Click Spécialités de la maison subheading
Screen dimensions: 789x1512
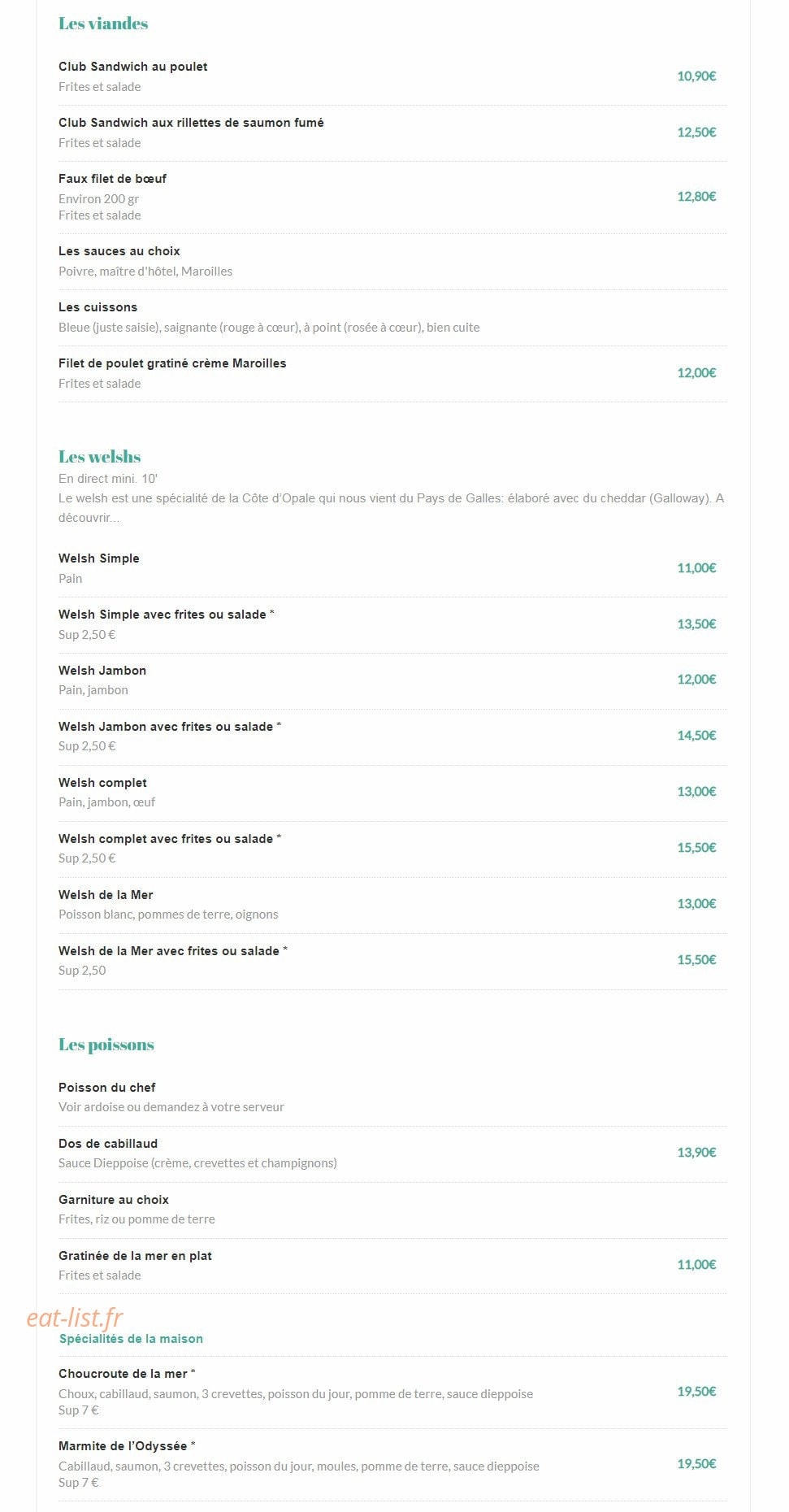coord(131,1339)
